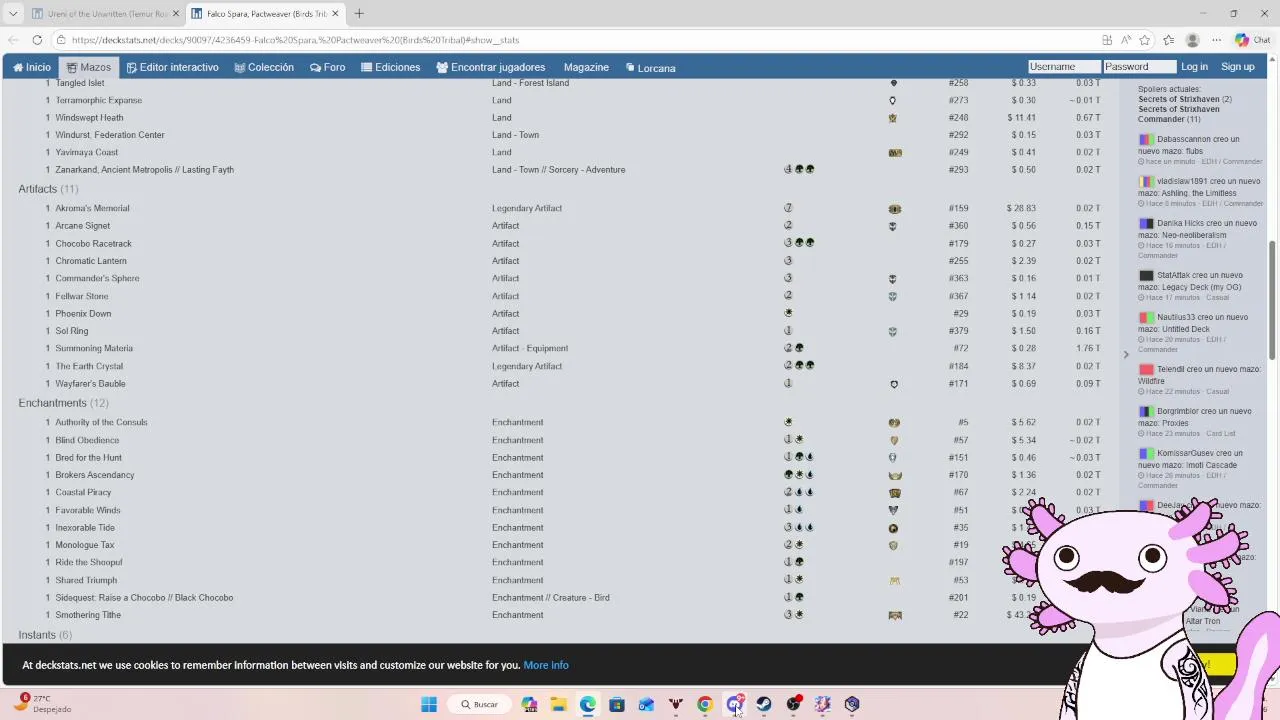Open the Editor interactivo menu item
The width and height of the screenshot is (1280, 720).
(x=172, y=67)
